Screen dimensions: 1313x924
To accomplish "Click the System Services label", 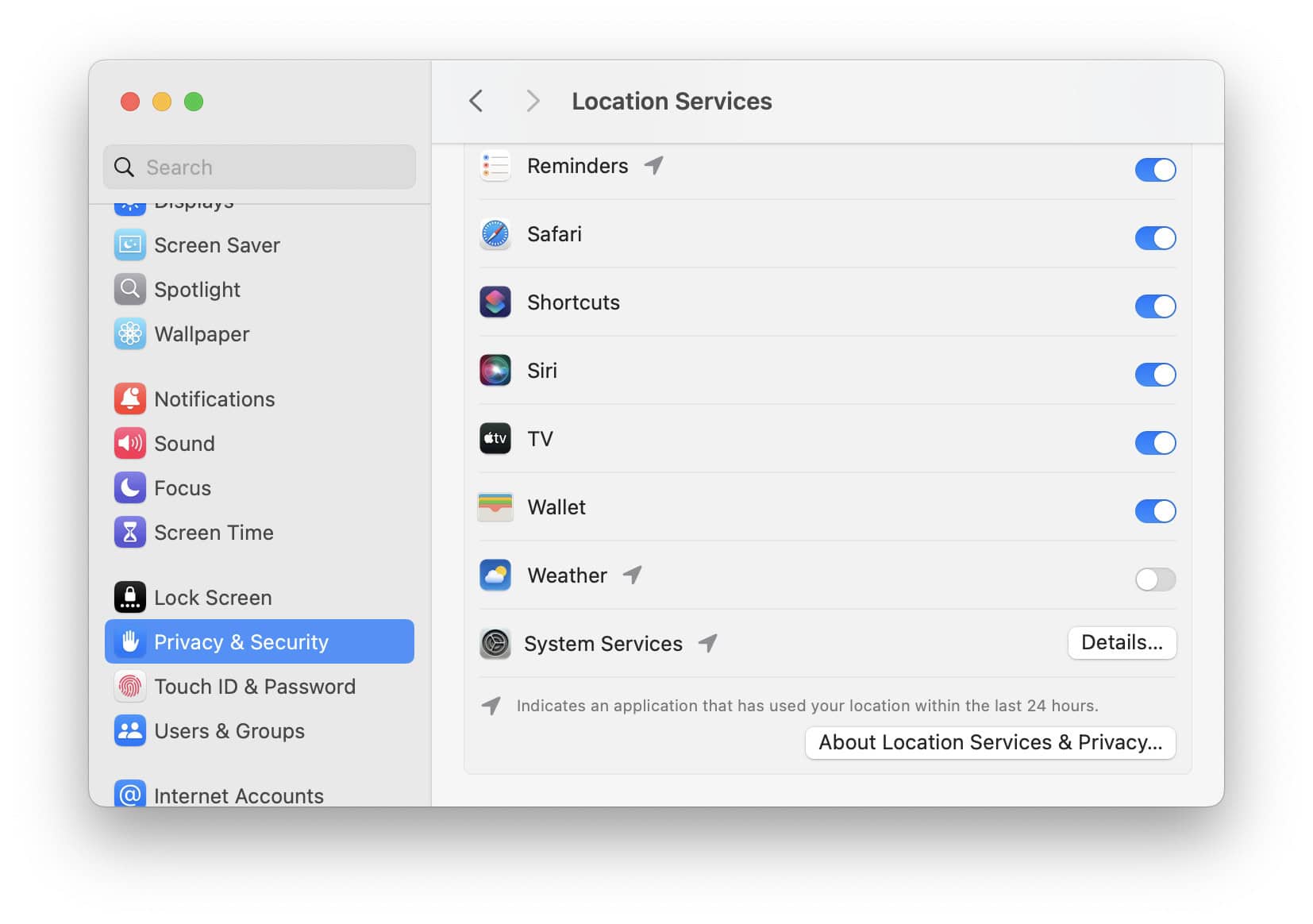I will click(x=603, y=644).
